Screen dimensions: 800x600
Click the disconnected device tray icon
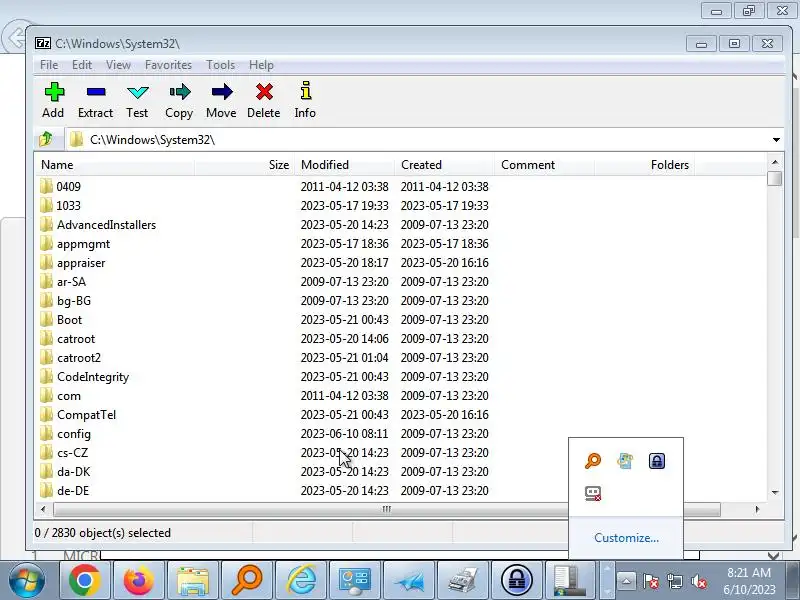tap(593, 493)
